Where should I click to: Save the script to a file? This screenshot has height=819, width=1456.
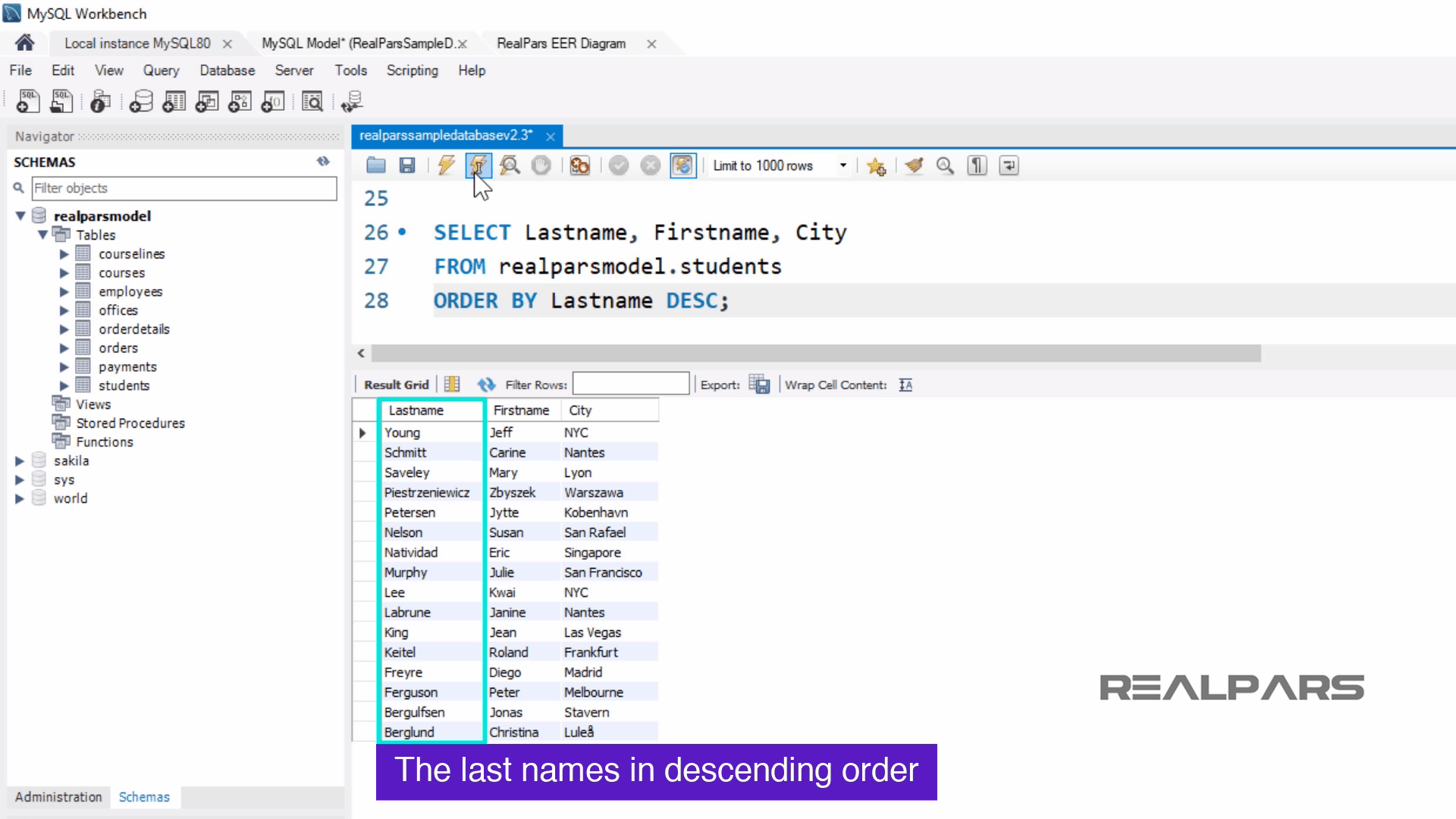tap(407, 165)
